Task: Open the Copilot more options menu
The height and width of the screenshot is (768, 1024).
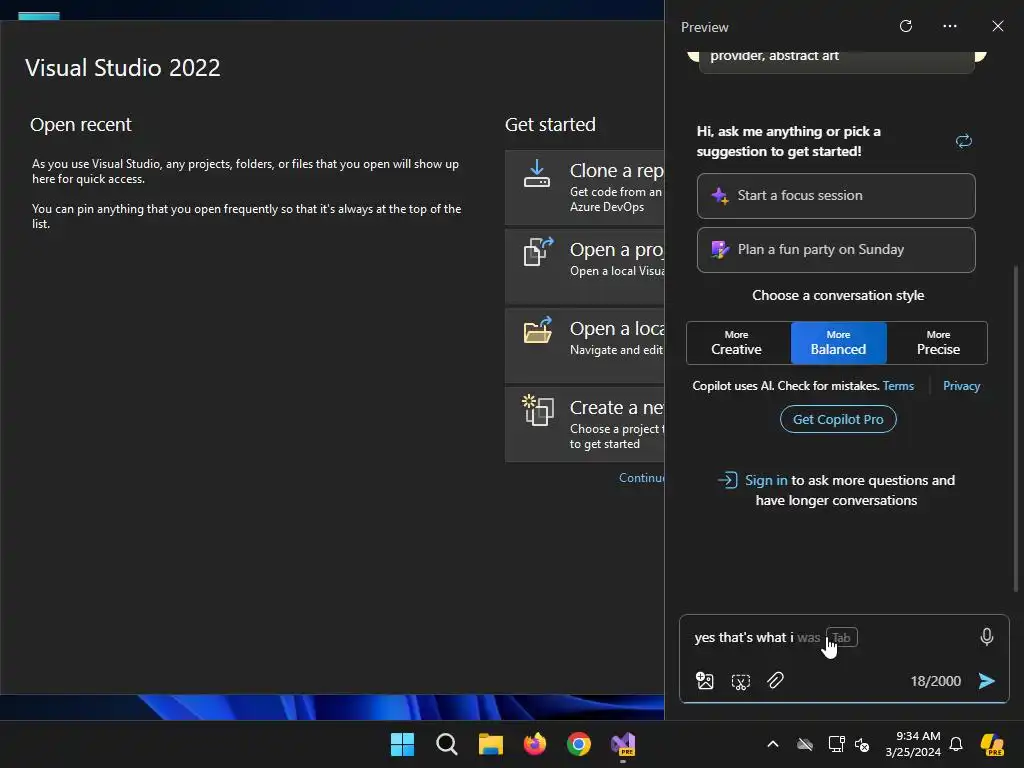Action: point(950,26)
